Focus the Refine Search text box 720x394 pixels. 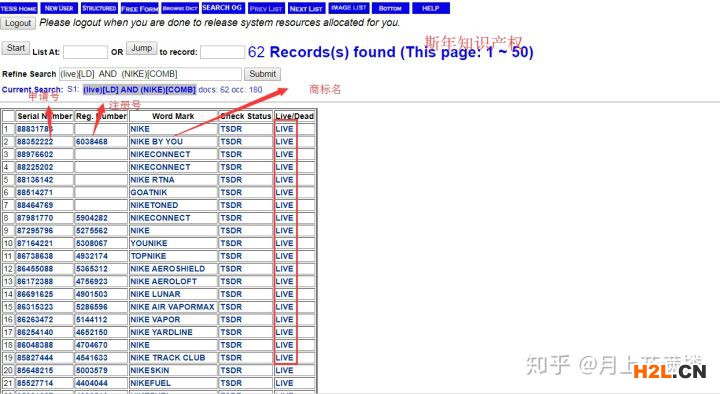pos(150,74)
